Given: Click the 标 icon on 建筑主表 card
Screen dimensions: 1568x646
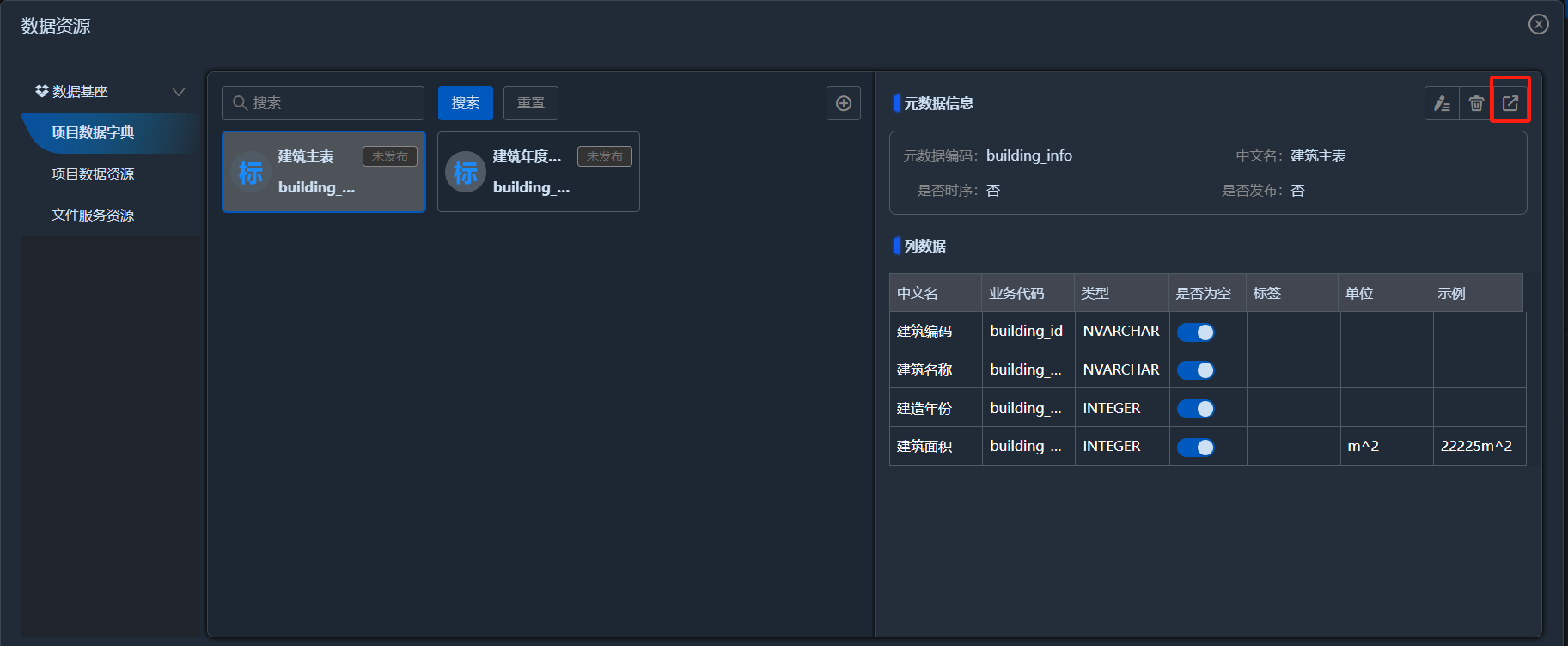Looking at the screenshot, I should tap(251, 173).
